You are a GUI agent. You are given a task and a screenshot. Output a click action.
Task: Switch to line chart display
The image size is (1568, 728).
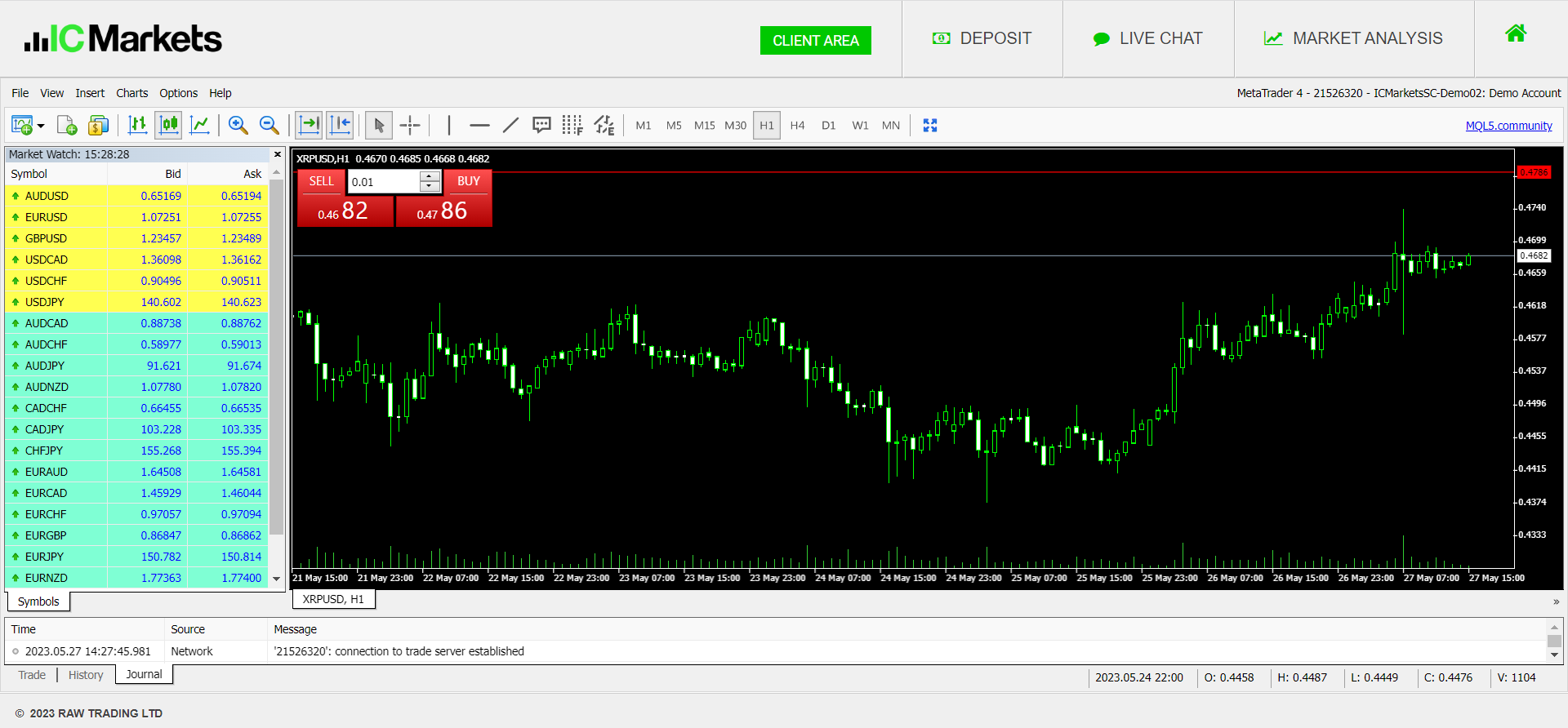coord(199,125)
